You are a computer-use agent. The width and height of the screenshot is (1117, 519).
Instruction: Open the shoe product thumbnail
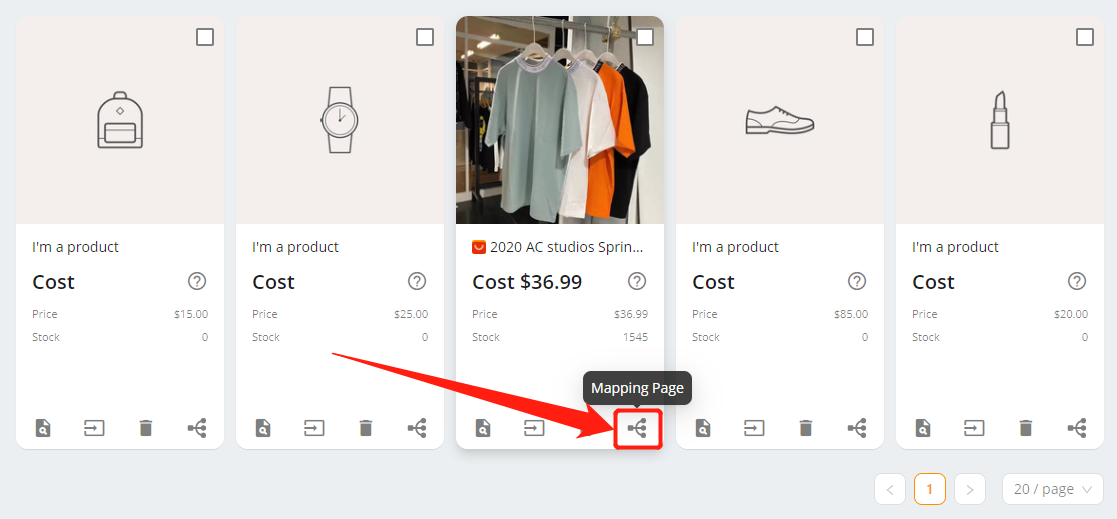(780, 120)
